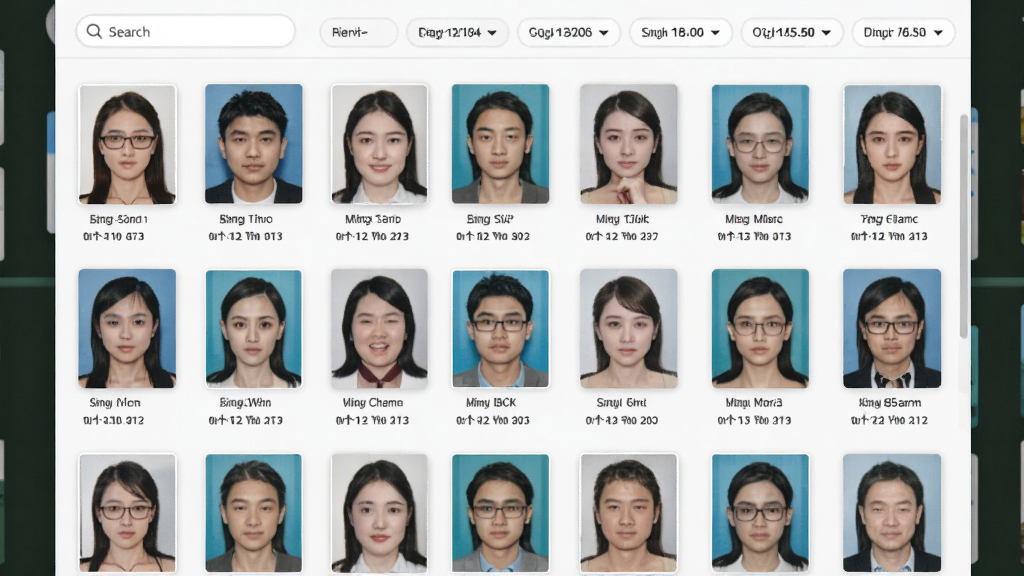Click the code line under 'Ming Chemo'
Image resolution: width=1024 pixels, height=576 pixels.
coord(372,421)
